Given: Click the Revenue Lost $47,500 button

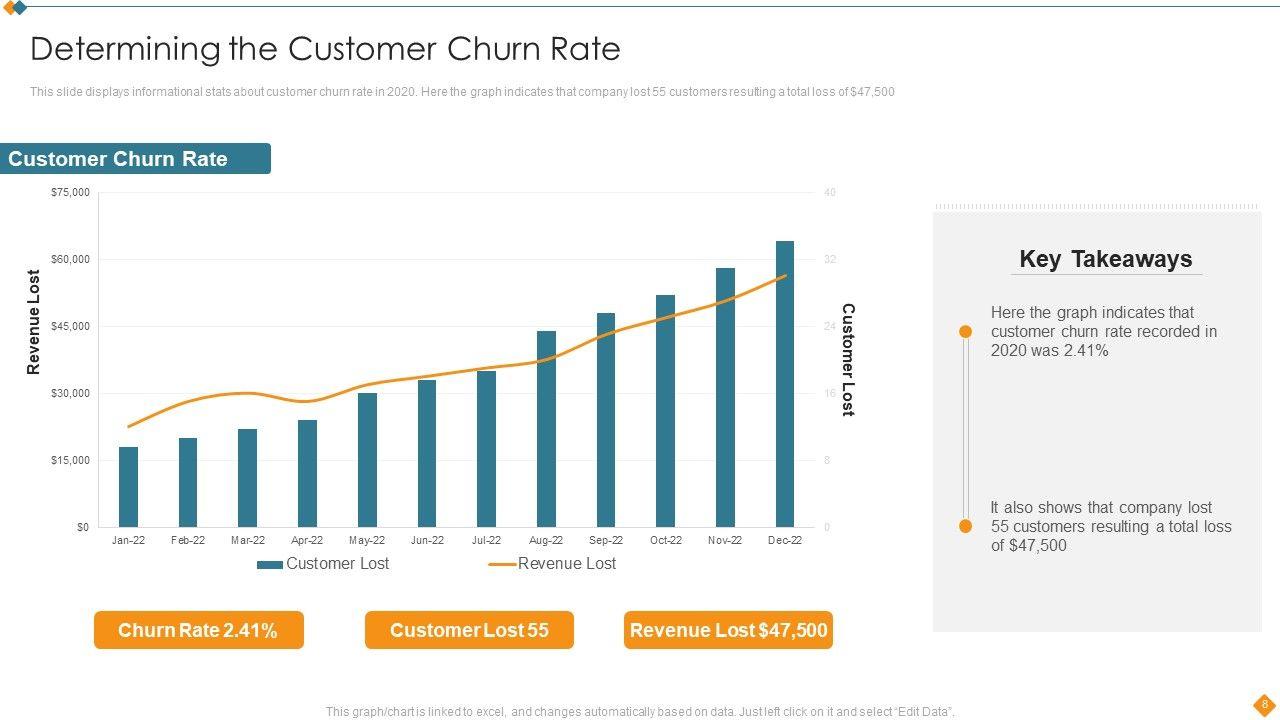Looking at the screenshot, I should 728,630.
